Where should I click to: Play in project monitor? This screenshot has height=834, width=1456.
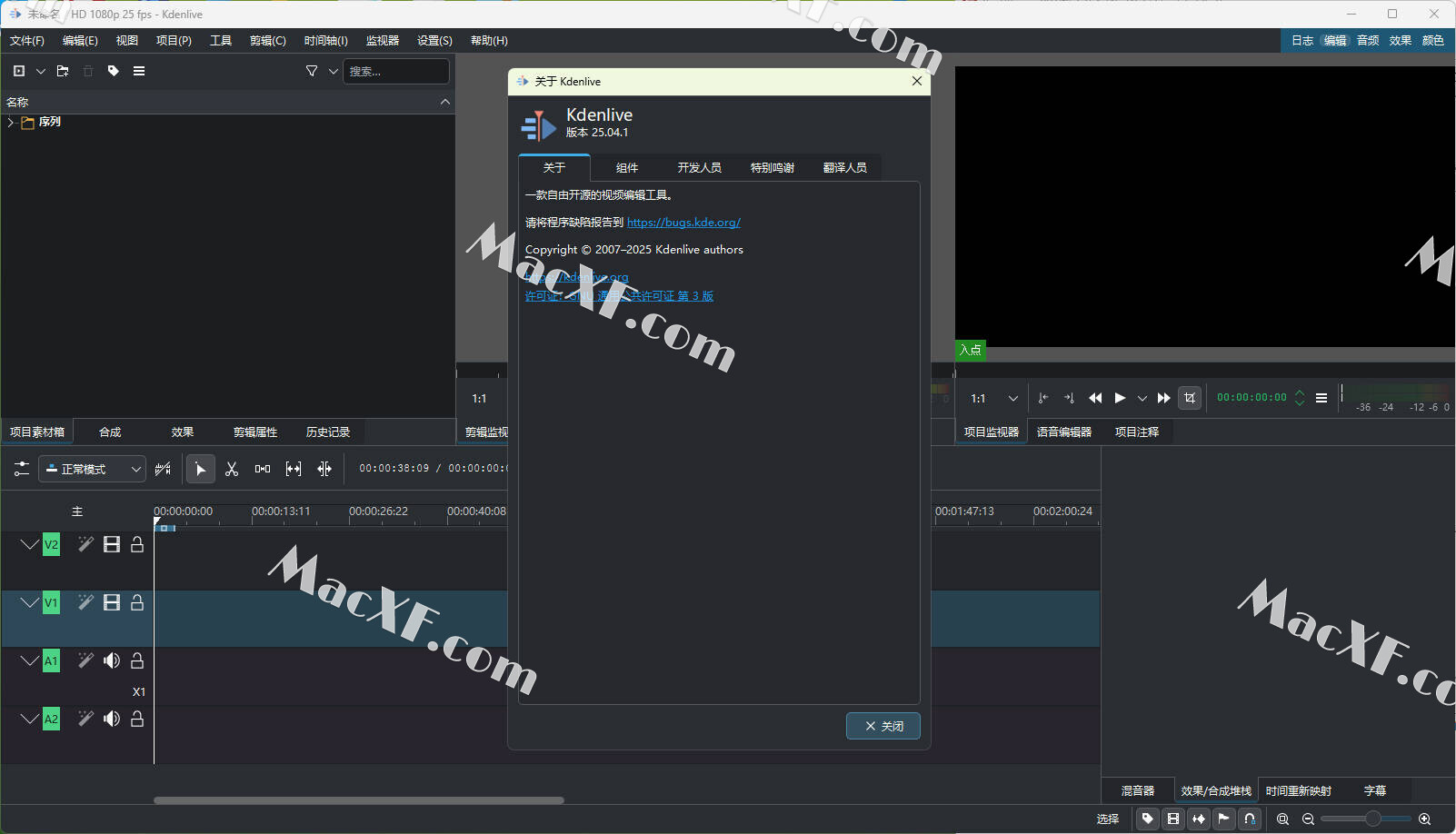[1120, 398]
